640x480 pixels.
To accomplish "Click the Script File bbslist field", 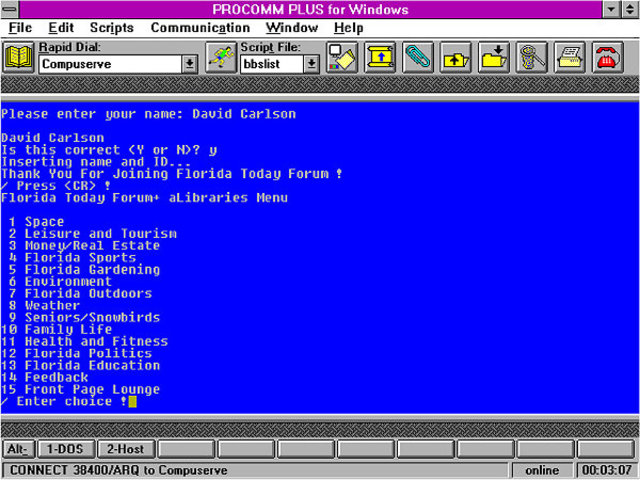I will pyautogui.click(x=272, y=64).
